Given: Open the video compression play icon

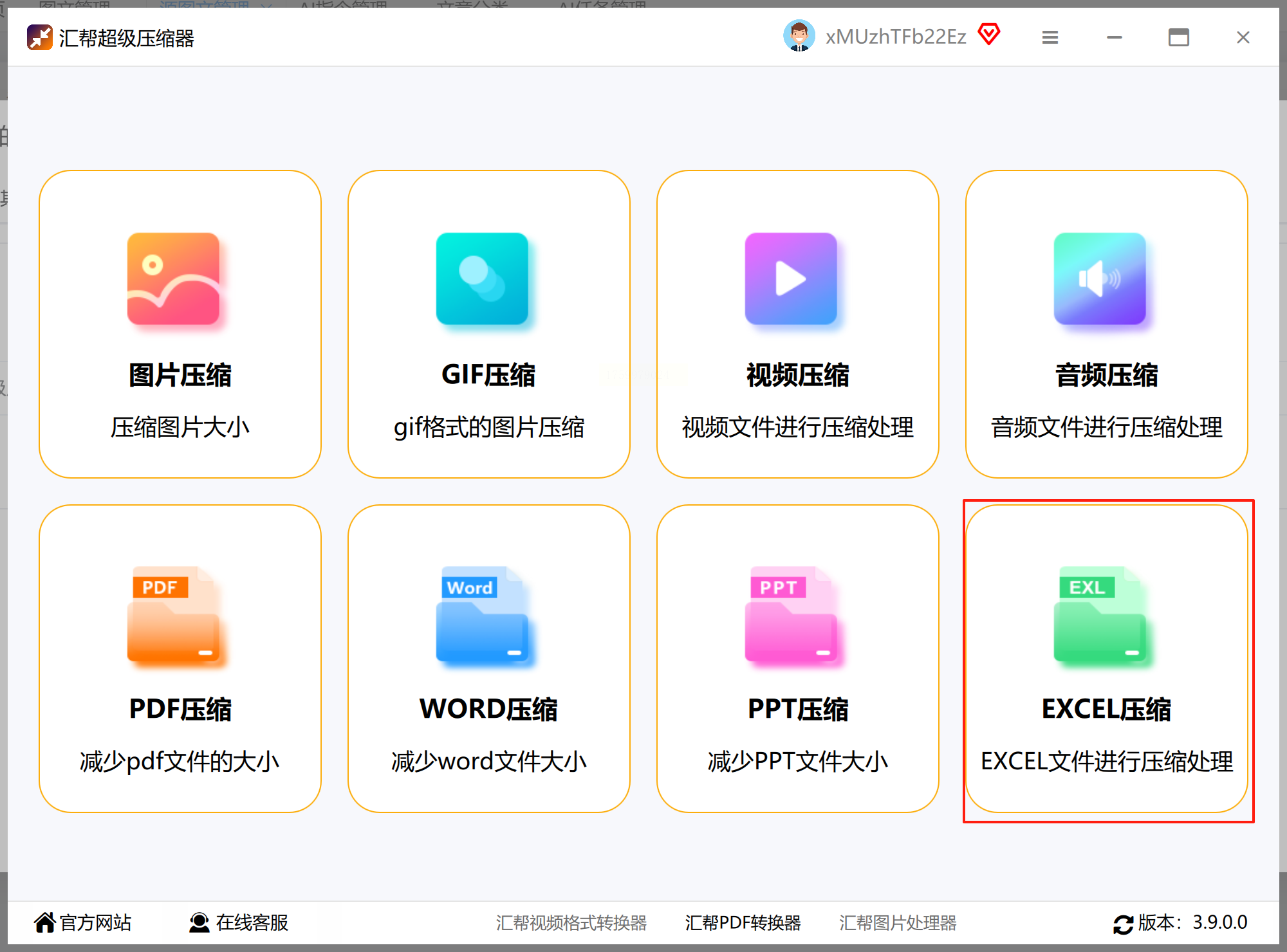Looking at the screenshot, I should click(791, 279).
